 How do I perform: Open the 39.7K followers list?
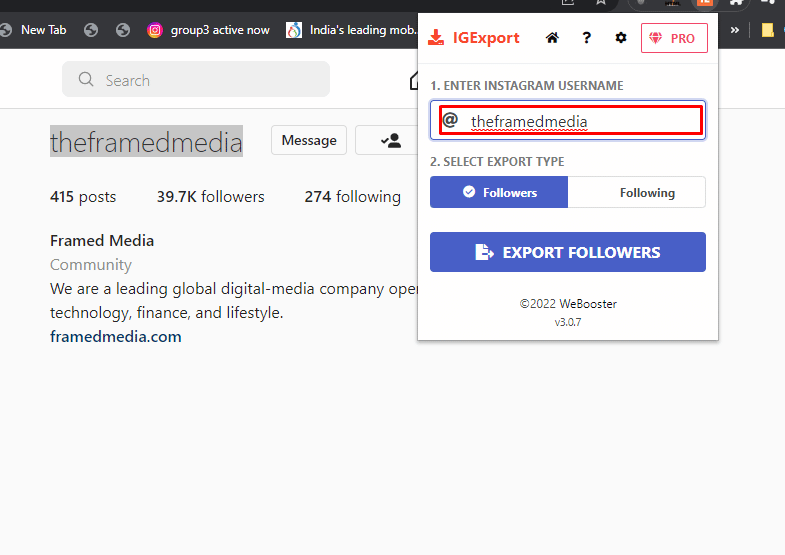pyautogui.click(x=211, y=197)
